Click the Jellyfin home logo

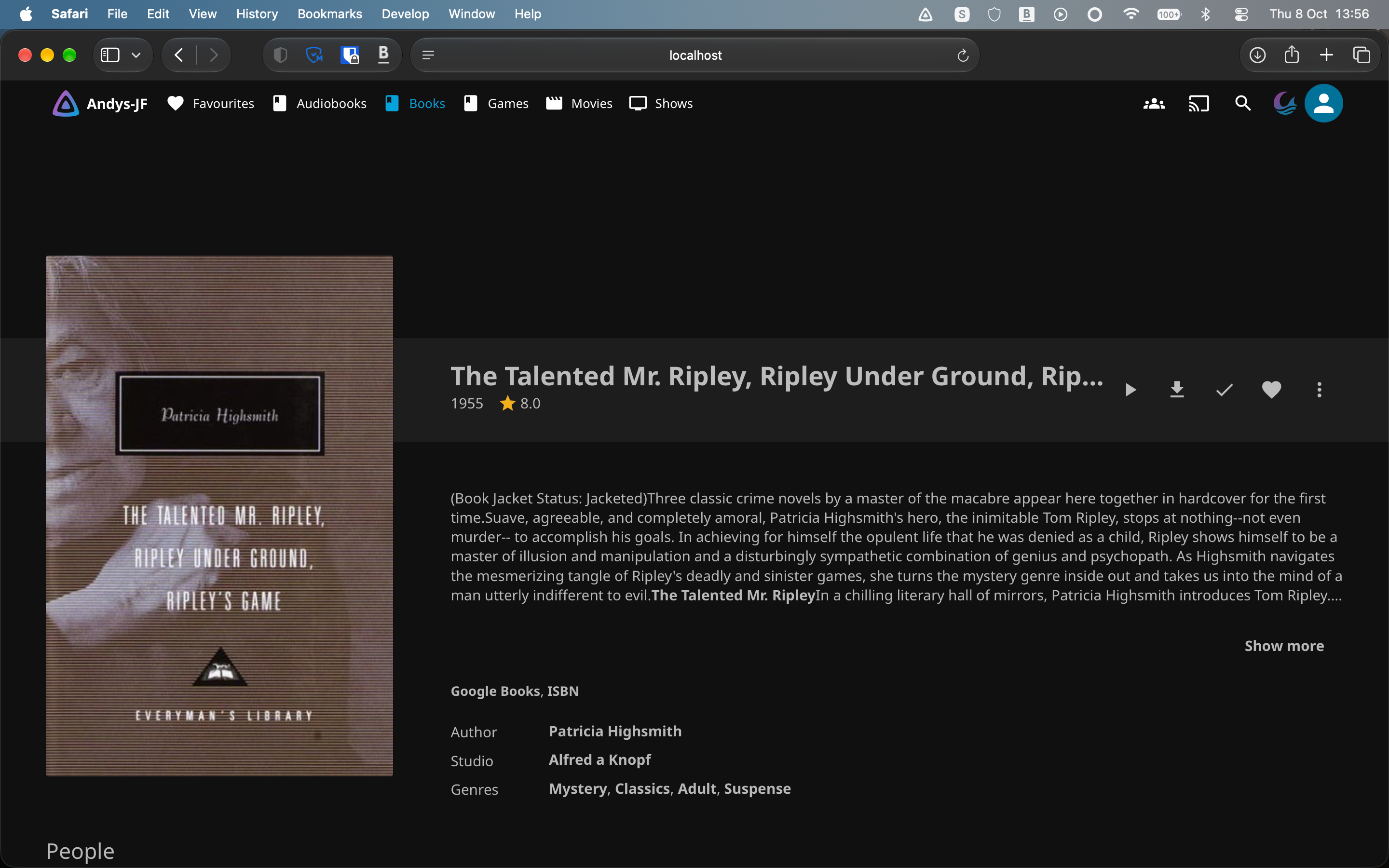click(x=100, y=103)
